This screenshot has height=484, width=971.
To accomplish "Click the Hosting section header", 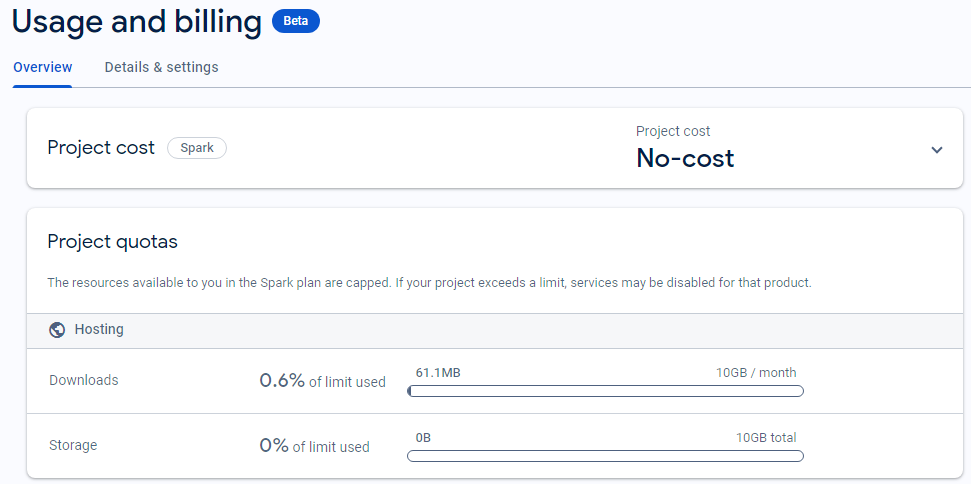I will pyautogui.click(x=99, y=329).
